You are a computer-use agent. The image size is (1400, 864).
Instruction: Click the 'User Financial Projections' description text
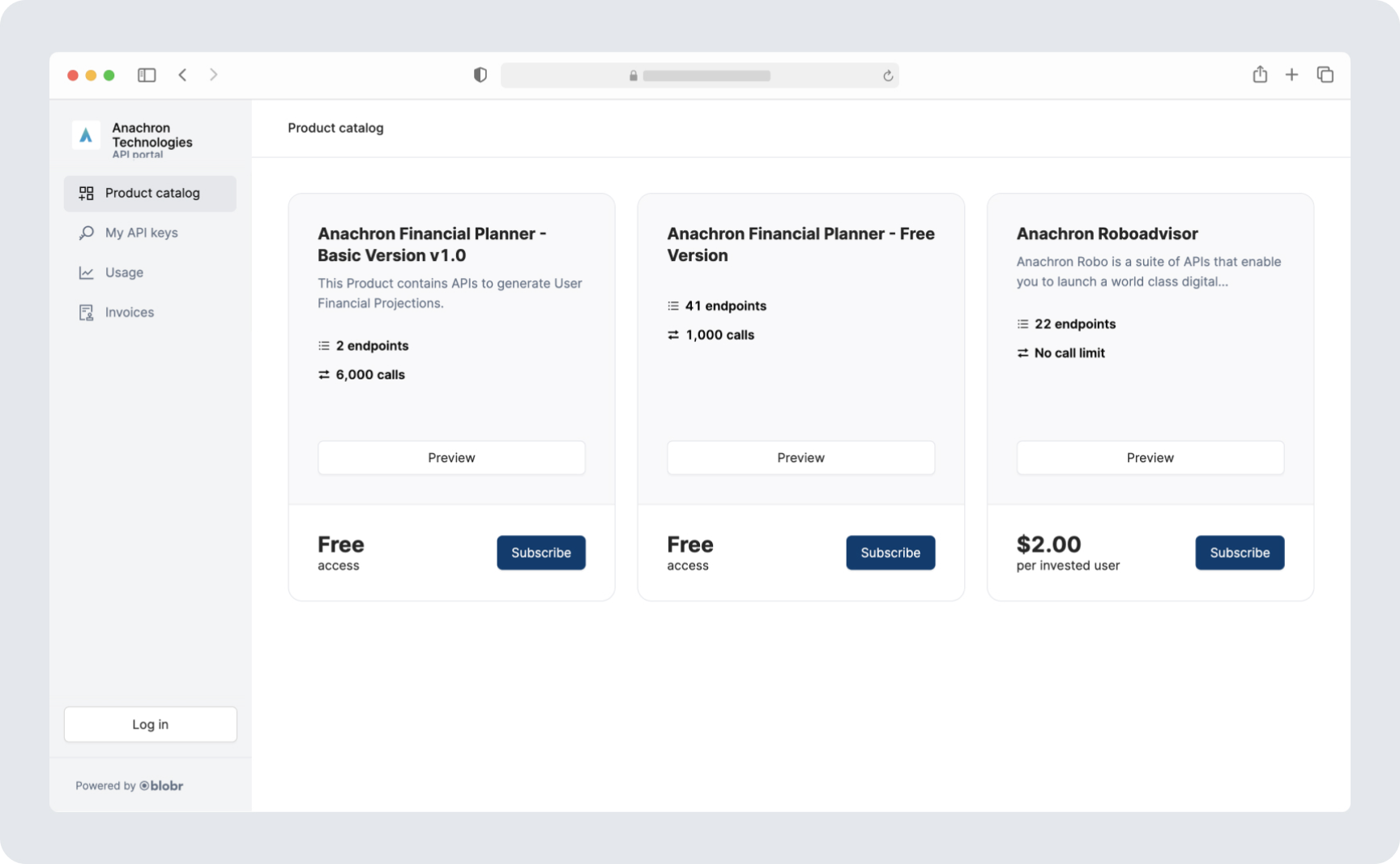(450, 293)
